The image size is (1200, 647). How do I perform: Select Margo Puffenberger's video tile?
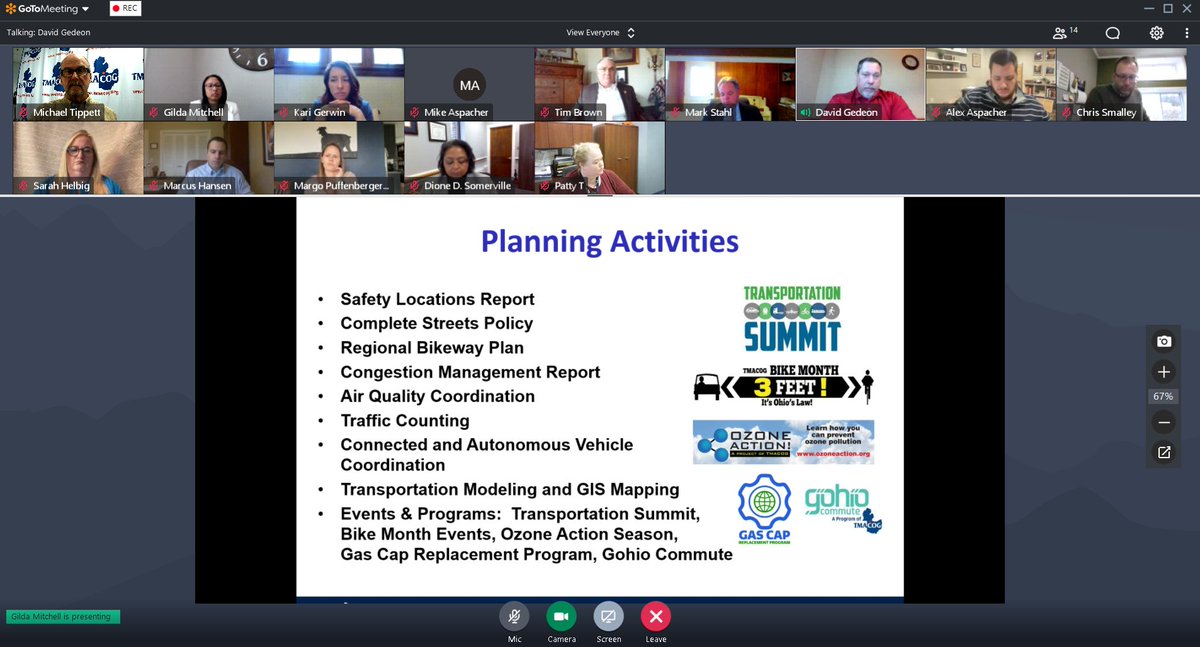339,158
